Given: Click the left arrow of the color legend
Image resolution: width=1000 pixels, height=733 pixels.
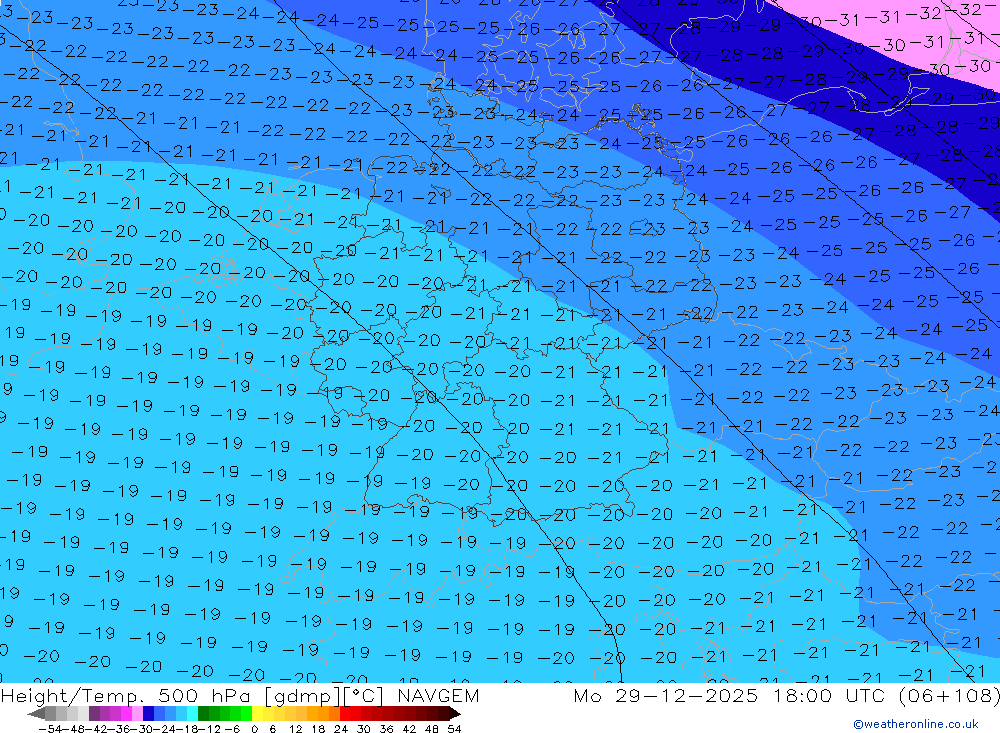Looking at the screenshot, I should (36, 714).
